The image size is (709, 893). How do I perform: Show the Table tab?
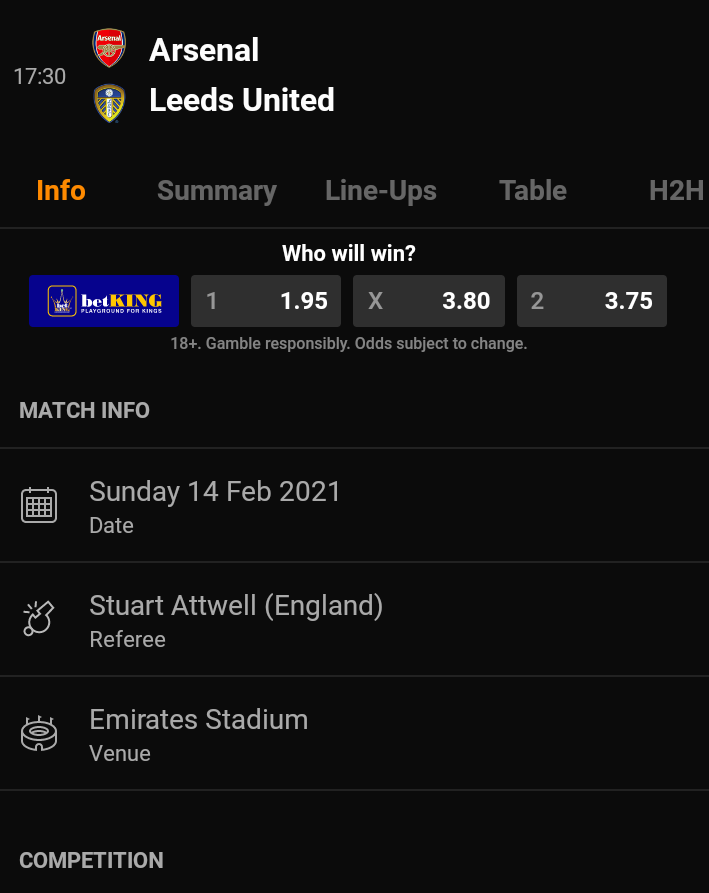click(x=533, y=191)
